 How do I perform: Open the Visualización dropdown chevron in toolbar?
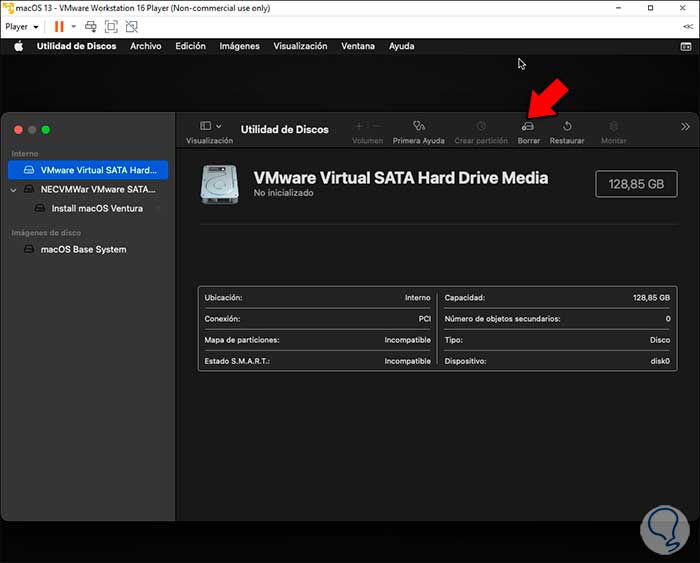[219, 126]
